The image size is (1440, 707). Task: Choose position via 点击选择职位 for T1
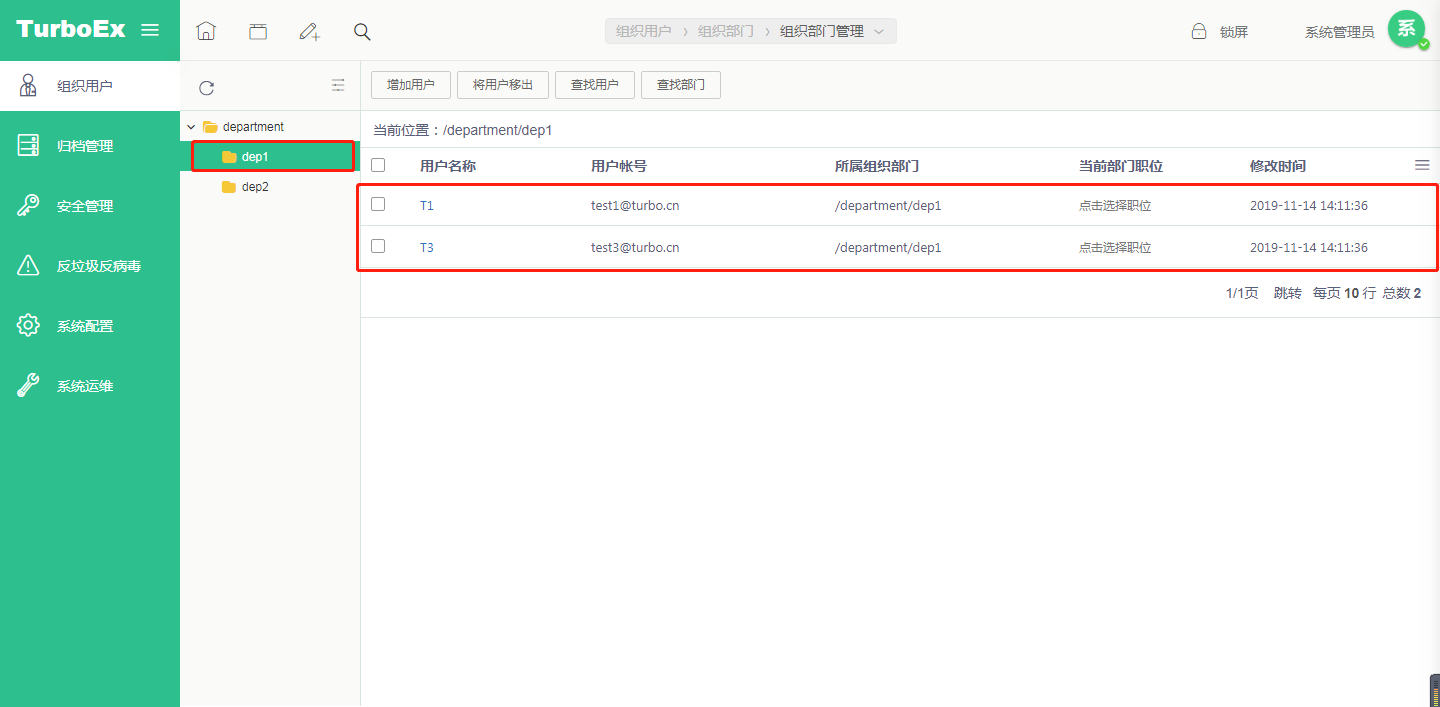[x=1115, y=206]
